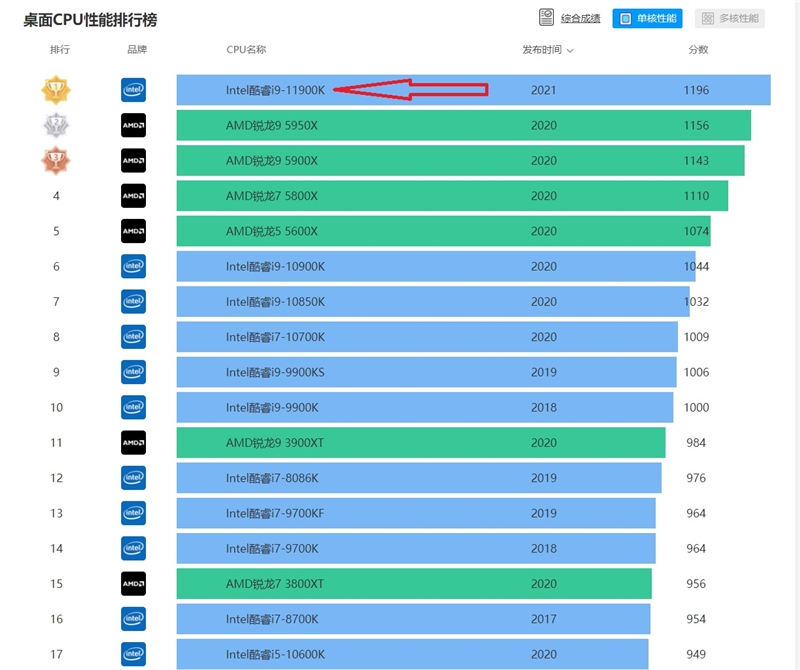Click the bronze third-place medal icon

coord(56,160)
